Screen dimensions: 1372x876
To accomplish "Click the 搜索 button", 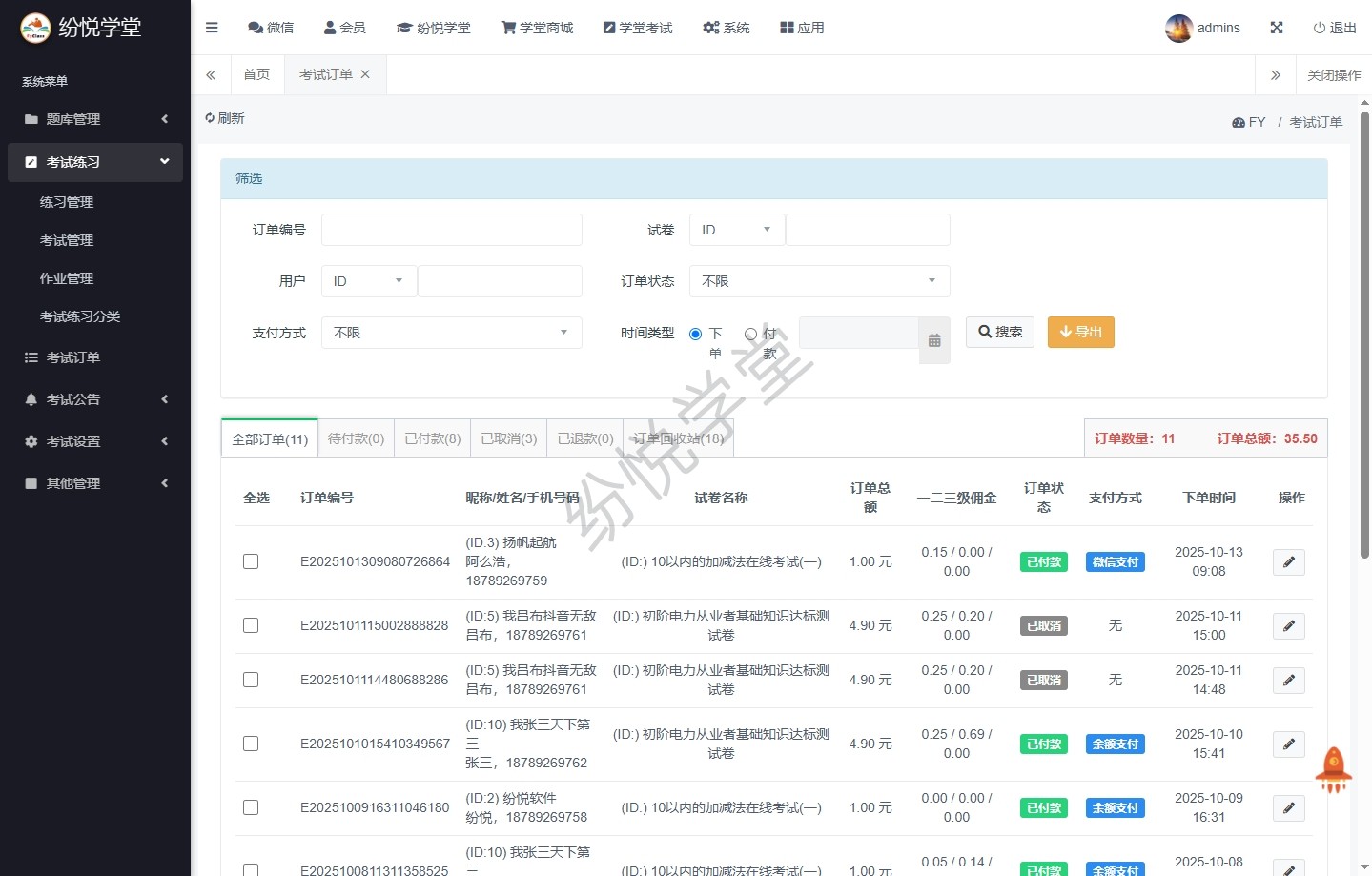I will click(999, 332).
